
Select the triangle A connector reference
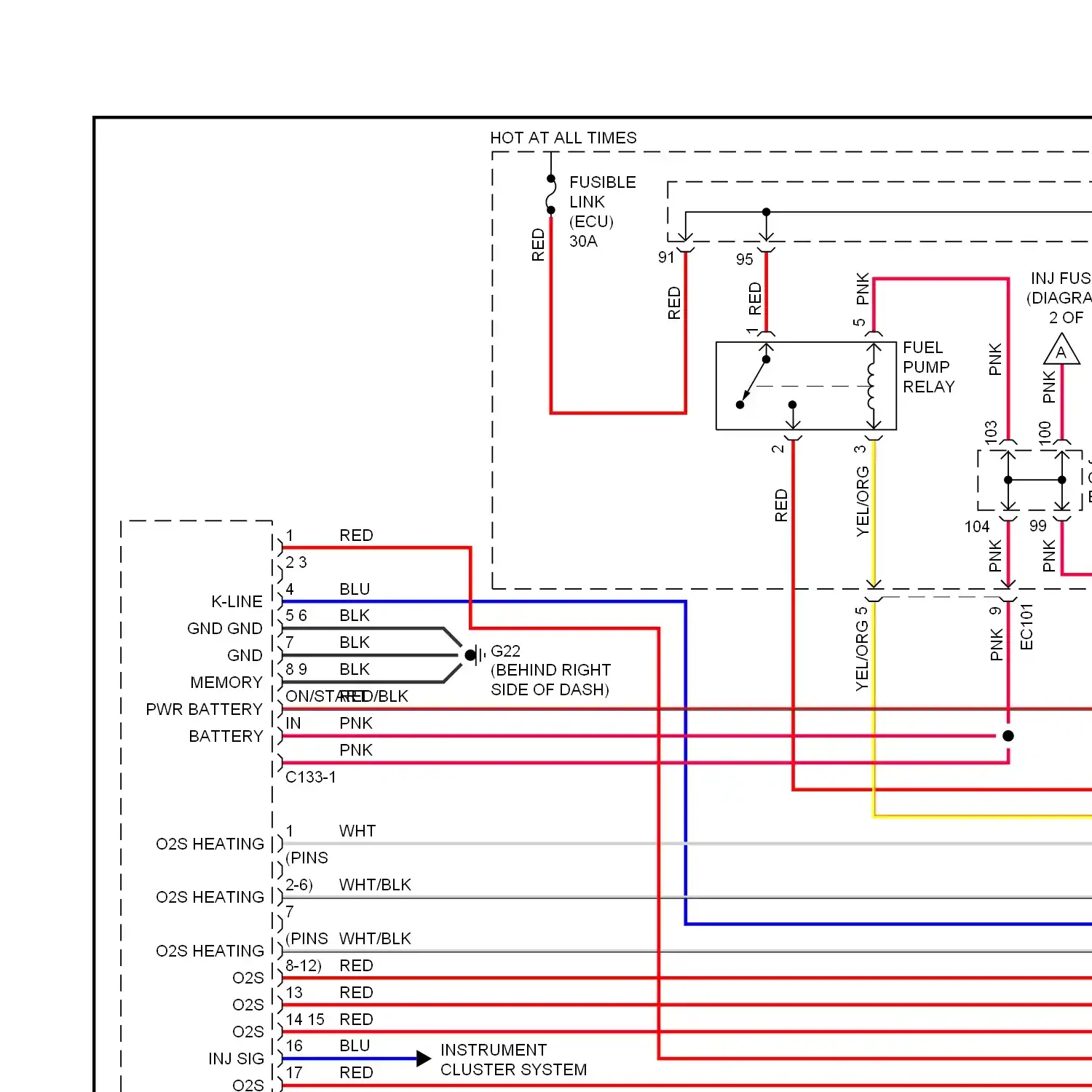click(x=1061, y=349)
